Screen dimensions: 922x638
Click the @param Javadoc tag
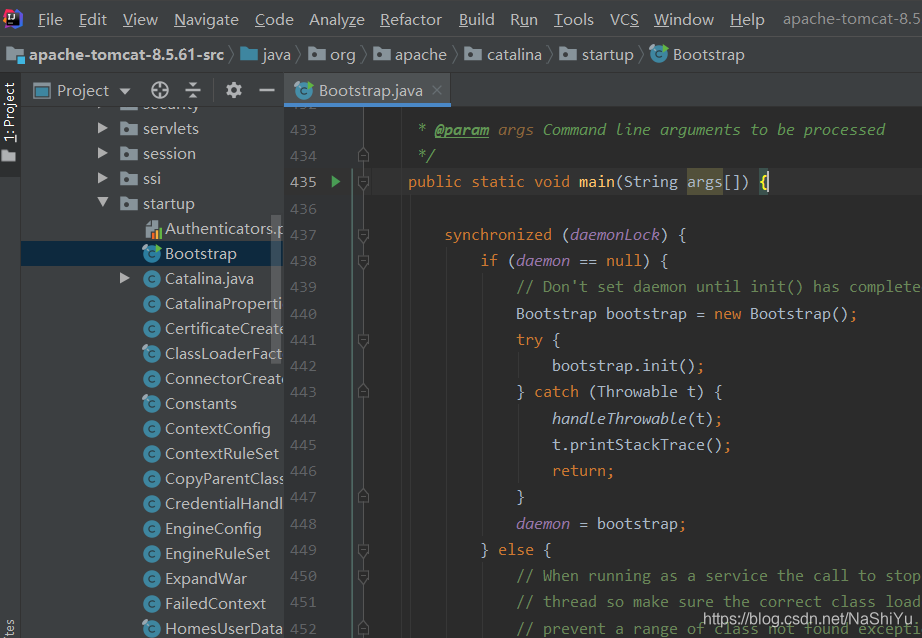462,130
